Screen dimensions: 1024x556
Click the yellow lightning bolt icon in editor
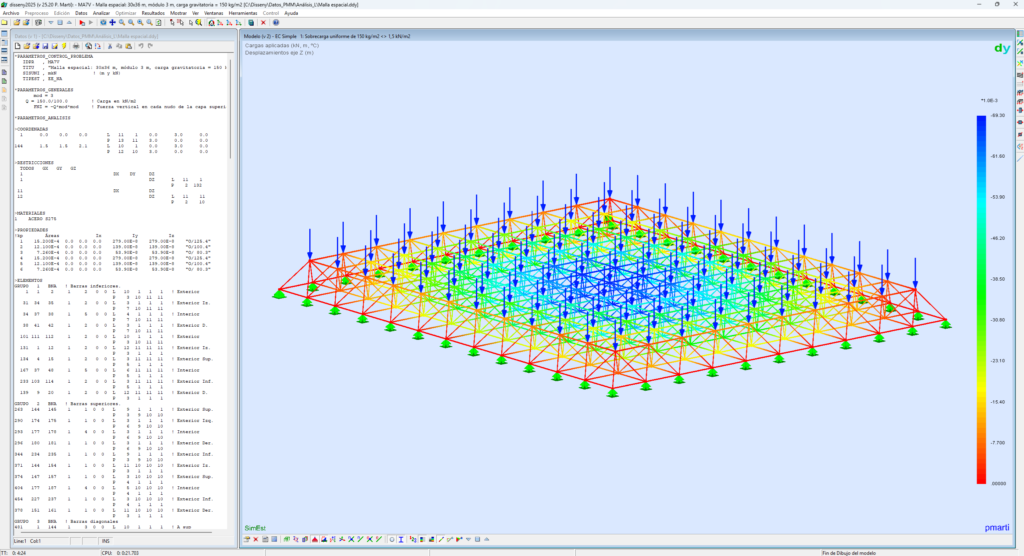64,46
